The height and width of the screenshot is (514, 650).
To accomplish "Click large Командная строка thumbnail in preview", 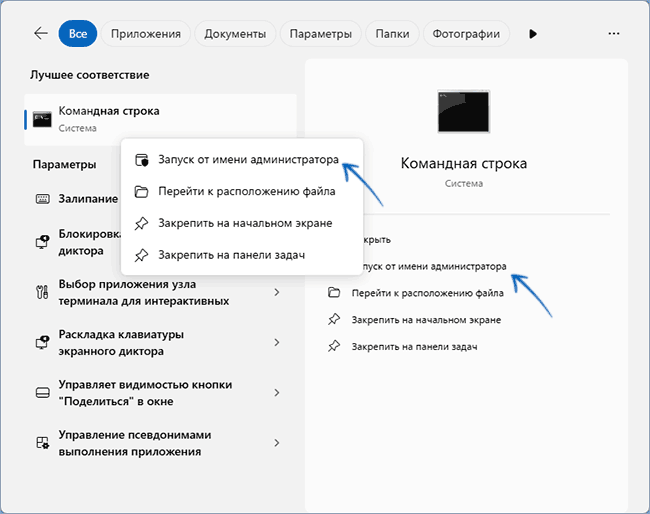I will point(463,112).
